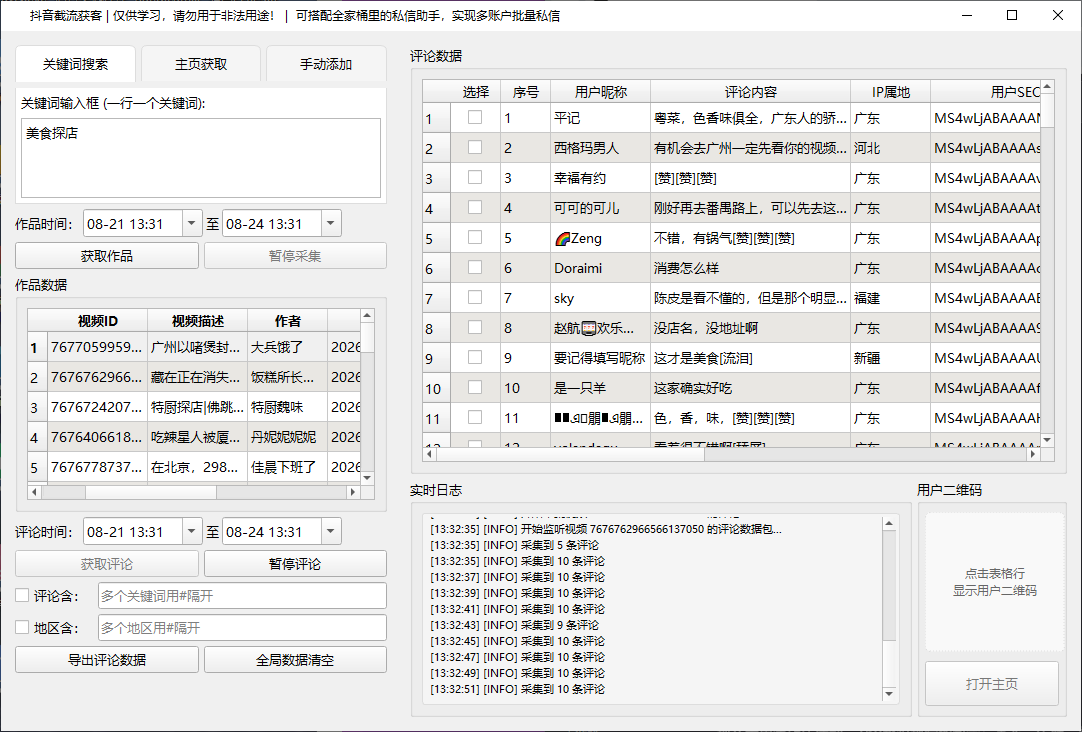Export comments with 导出评论数据

[107, 660]
